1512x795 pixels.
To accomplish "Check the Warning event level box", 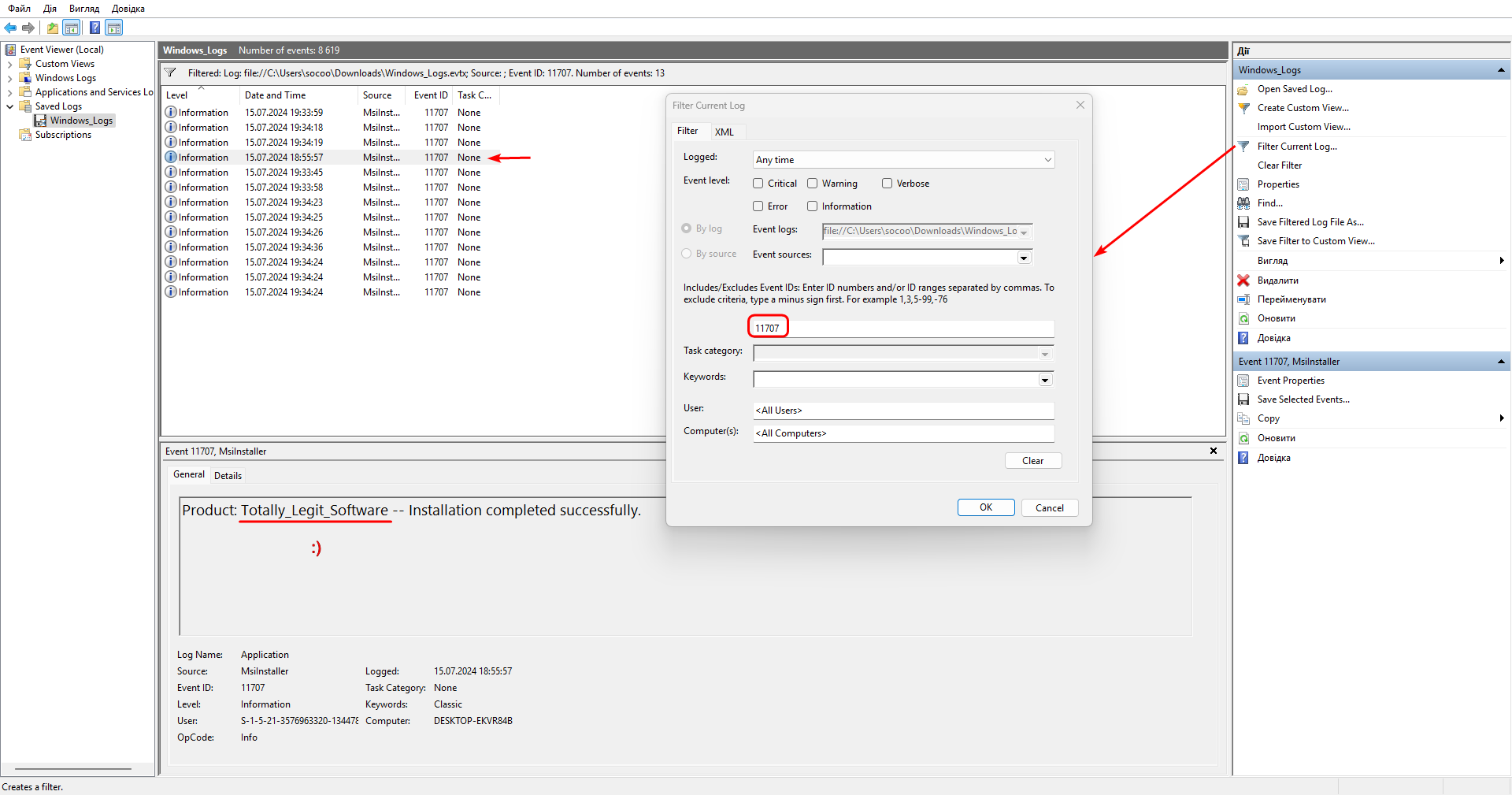I will 813,184.
